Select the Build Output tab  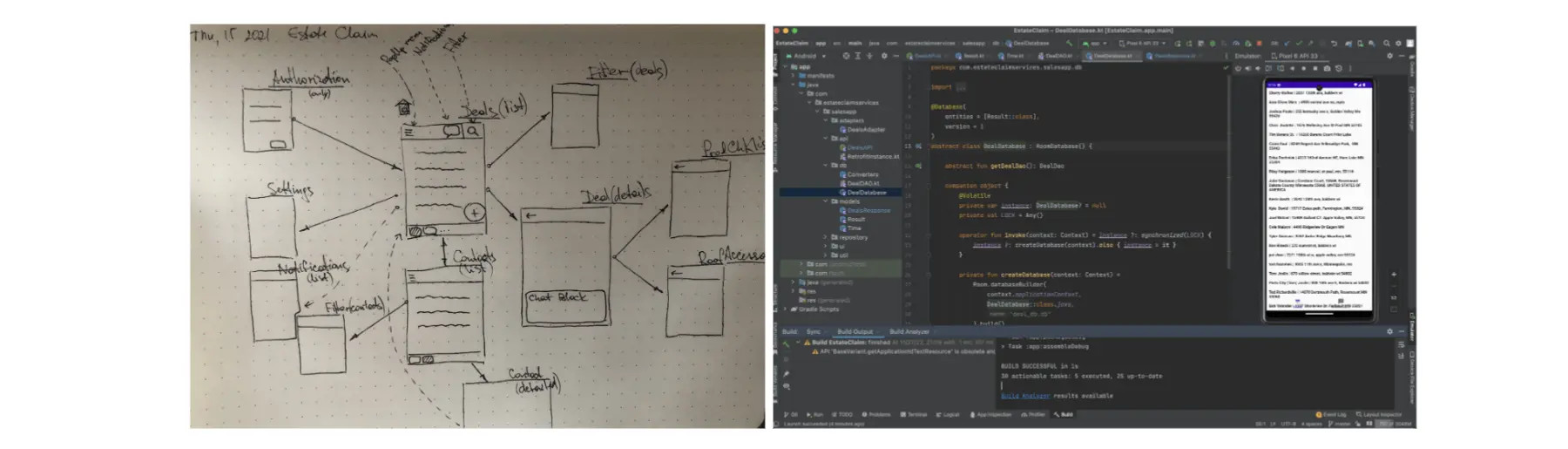(855, 331)
